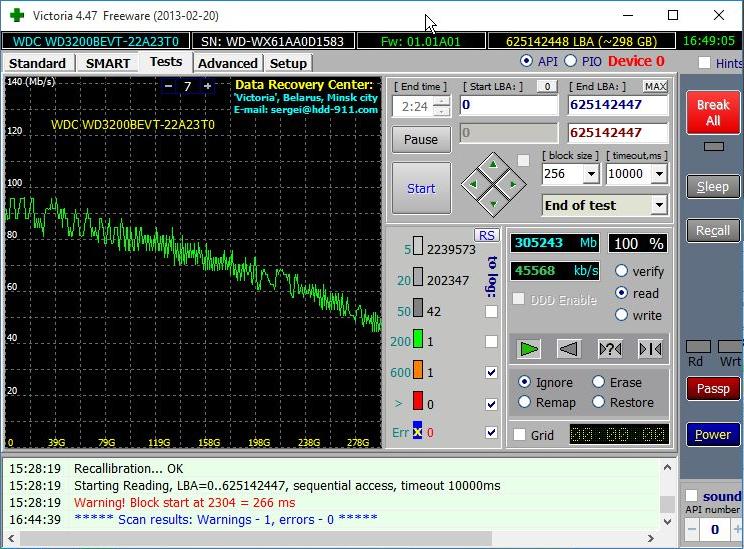The height and width of the screenshot is (549, 744).
Task: Click the dark gray 50 ms block indicator
Action: tap(418, 307)
